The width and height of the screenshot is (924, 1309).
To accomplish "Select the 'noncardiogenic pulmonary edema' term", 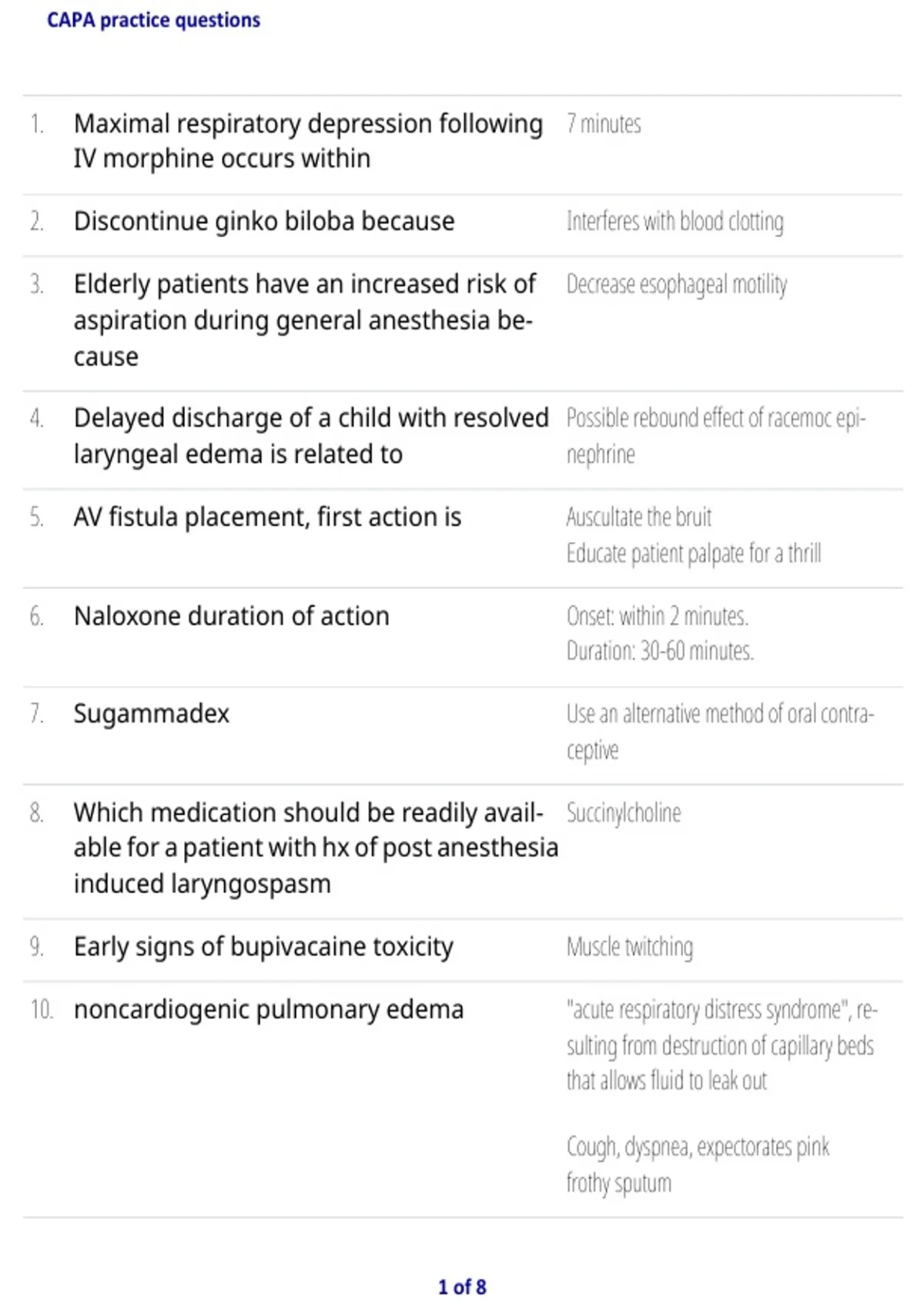I will click(269, 1009).
